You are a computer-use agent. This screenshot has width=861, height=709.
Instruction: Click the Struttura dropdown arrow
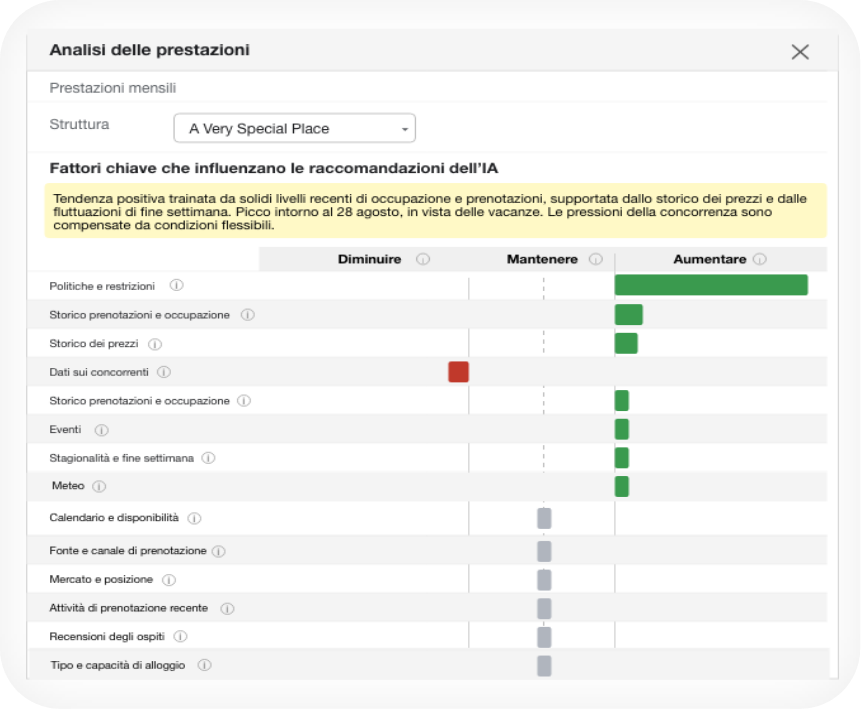pyautogui.click(x=405, y=130)
